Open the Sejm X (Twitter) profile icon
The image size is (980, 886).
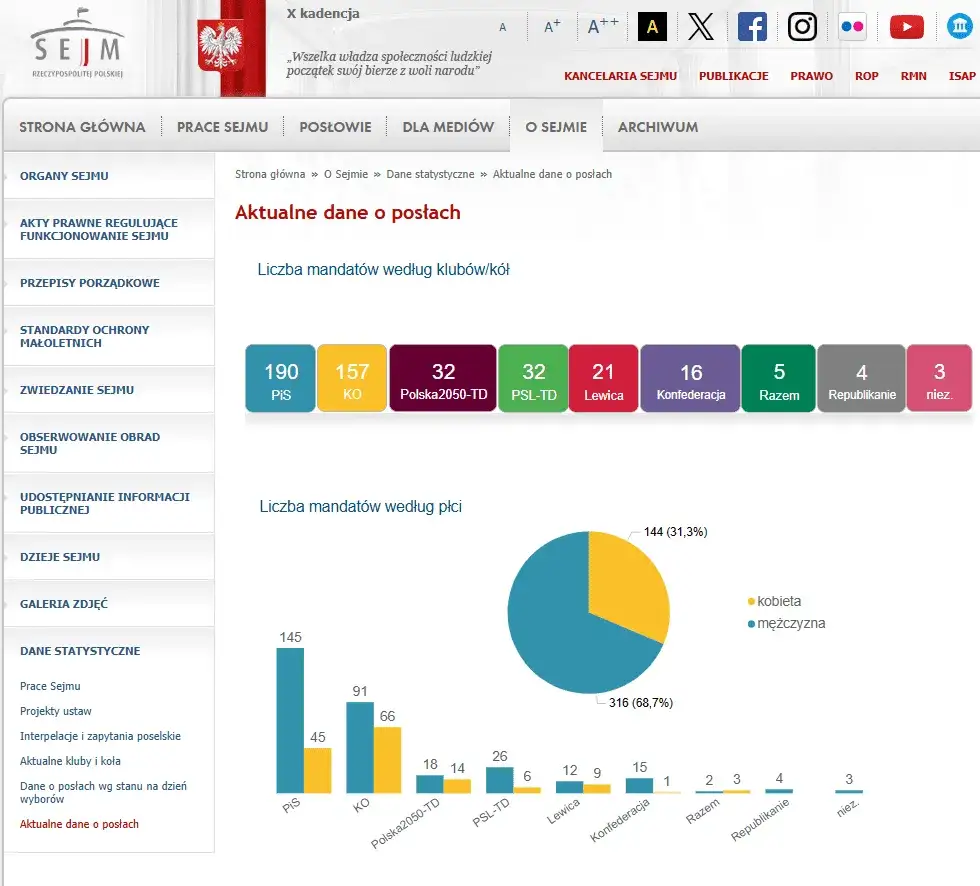(701, 27)
